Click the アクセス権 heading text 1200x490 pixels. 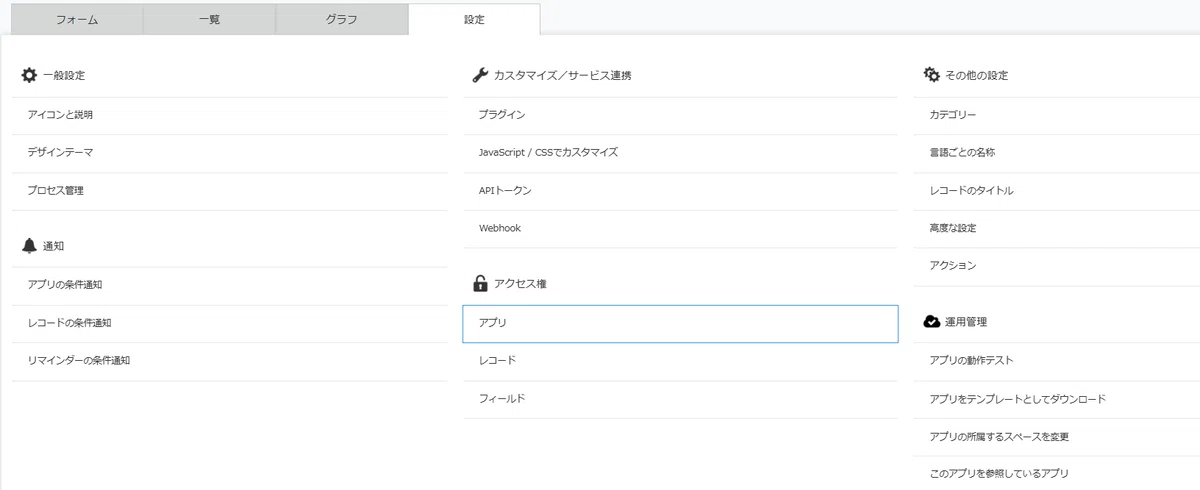coord(520,284)
